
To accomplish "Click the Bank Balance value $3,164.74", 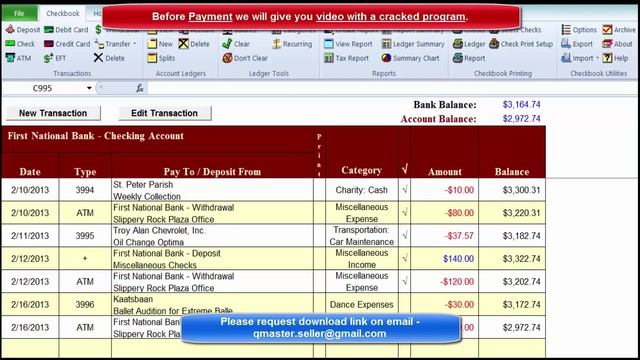I will coord(521,104).
